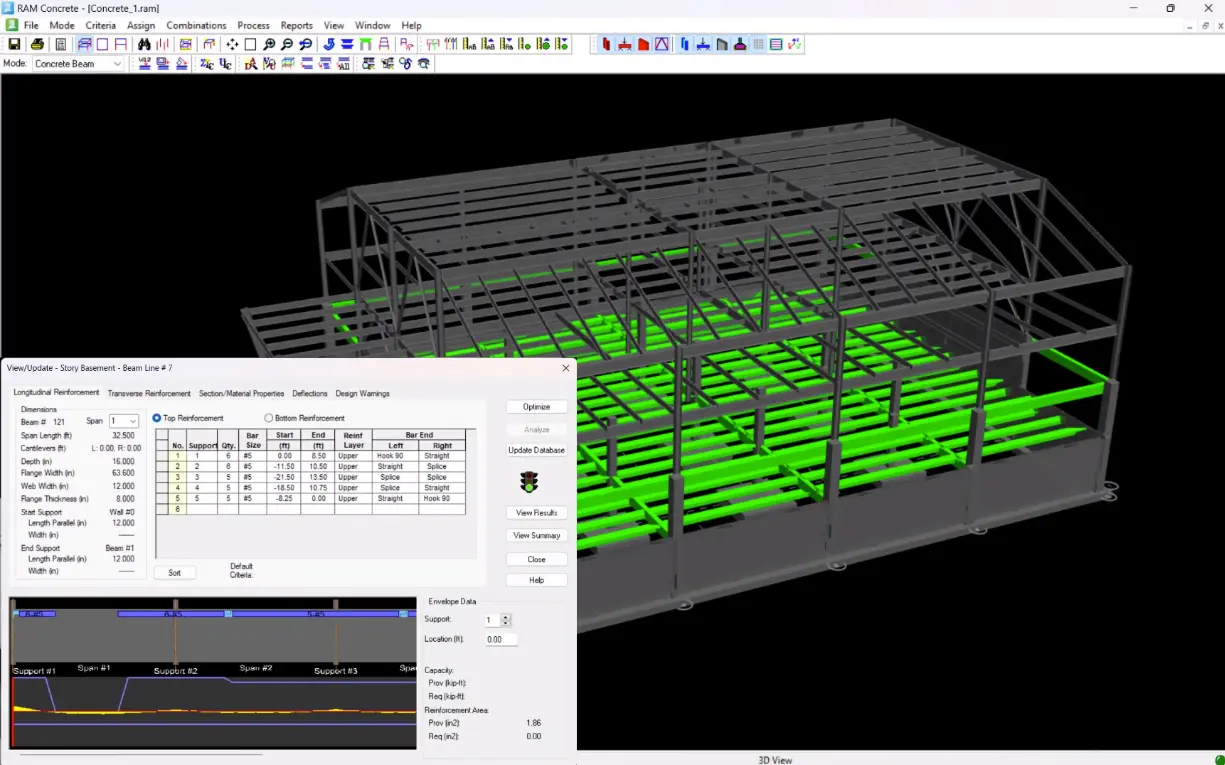The height and width of the screenshot is (765, 1225).
Task: Click the View Summary button
Action: click(x=537, y=536)
